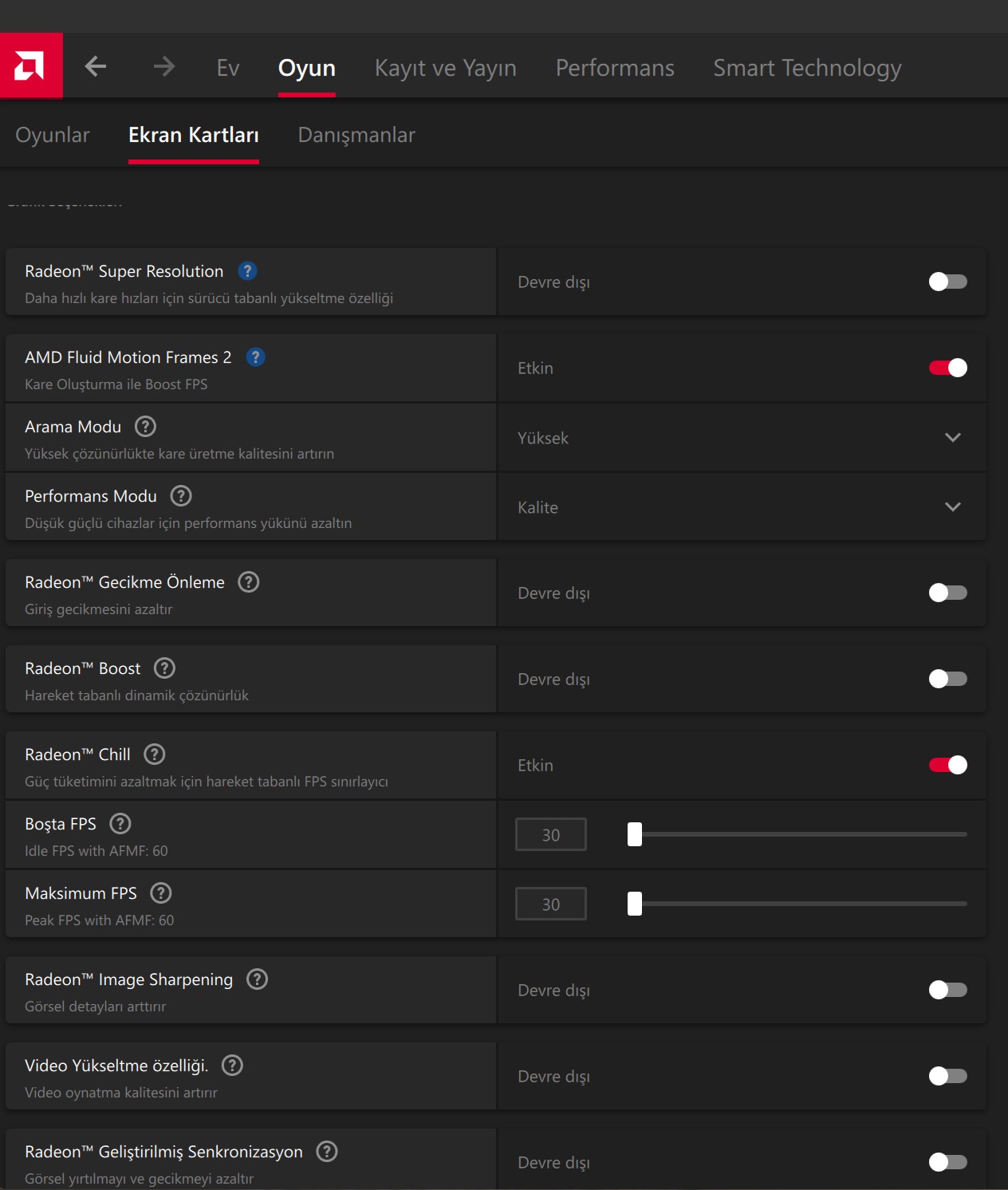This screenshot has height=1190, width=1008.
Task: Click the 'Idle FPS with AFMF: 60' text
Action: coord(96,851)
